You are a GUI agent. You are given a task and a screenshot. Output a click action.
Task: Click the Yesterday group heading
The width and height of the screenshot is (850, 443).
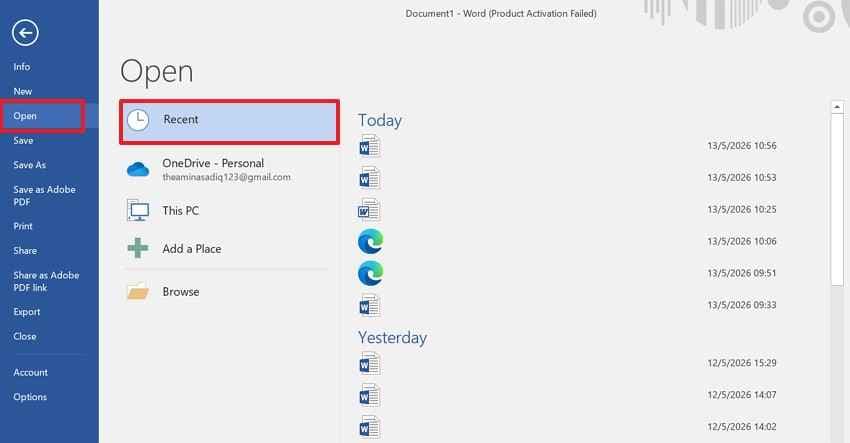coord(392,338)
